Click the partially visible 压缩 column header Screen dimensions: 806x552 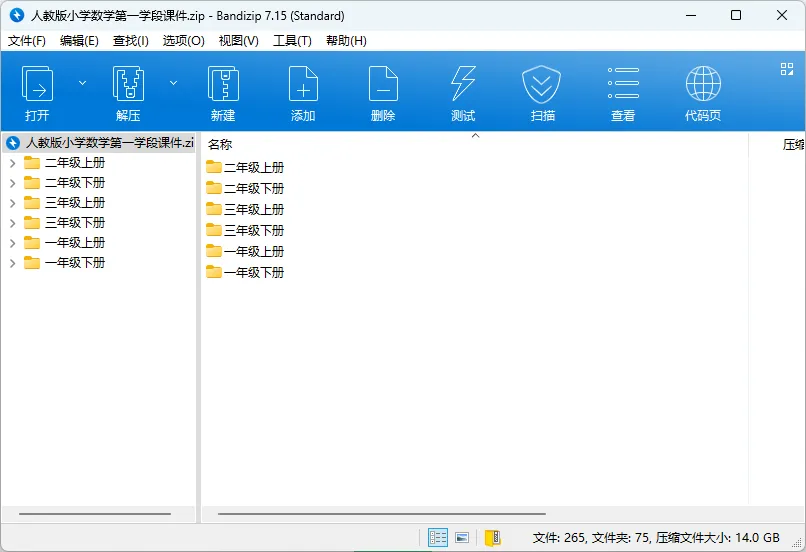793,145
